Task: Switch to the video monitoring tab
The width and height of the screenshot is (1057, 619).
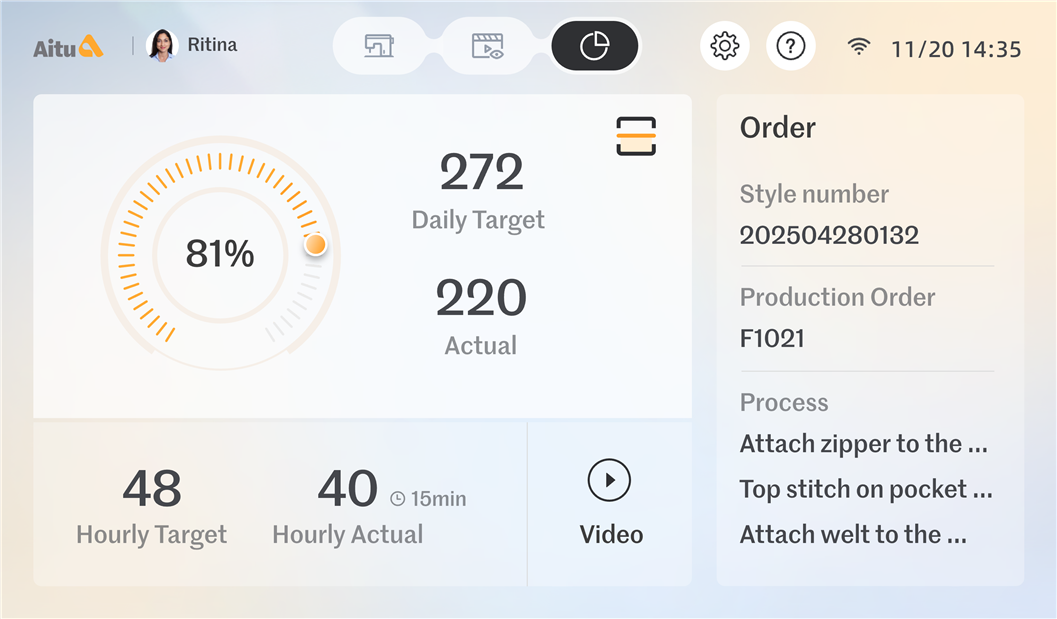Action: (487, 46)
